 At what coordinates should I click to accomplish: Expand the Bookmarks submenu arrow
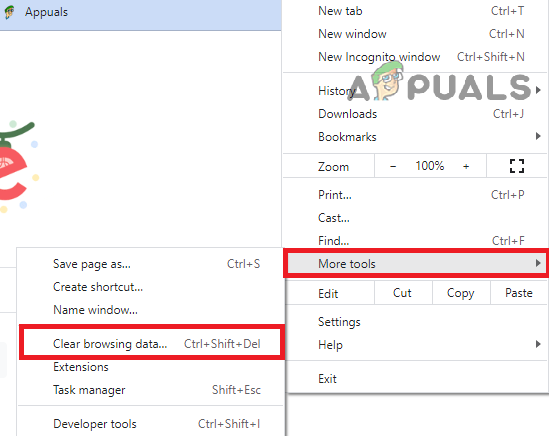(538, 136)
